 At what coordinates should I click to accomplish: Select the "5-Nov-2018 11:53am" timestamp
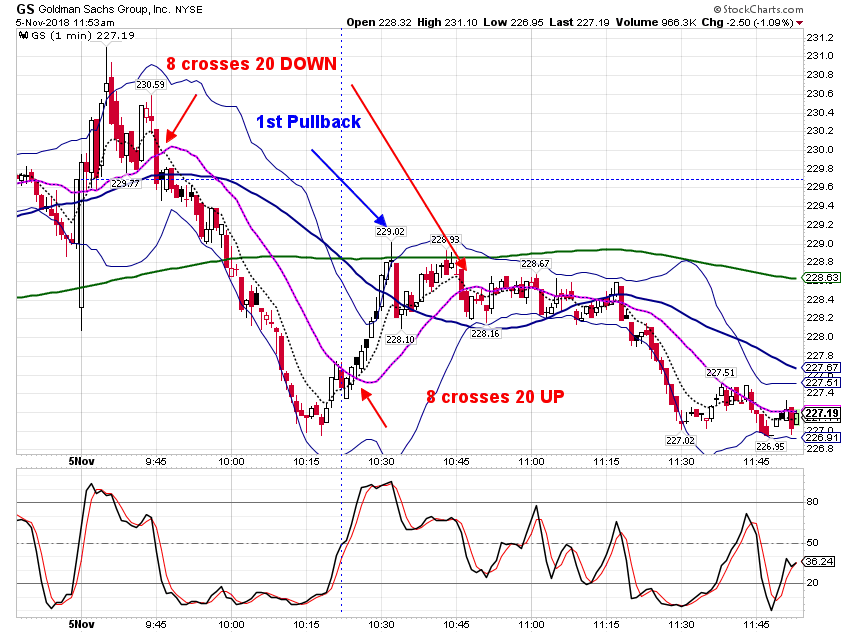(x=65, y=23)
